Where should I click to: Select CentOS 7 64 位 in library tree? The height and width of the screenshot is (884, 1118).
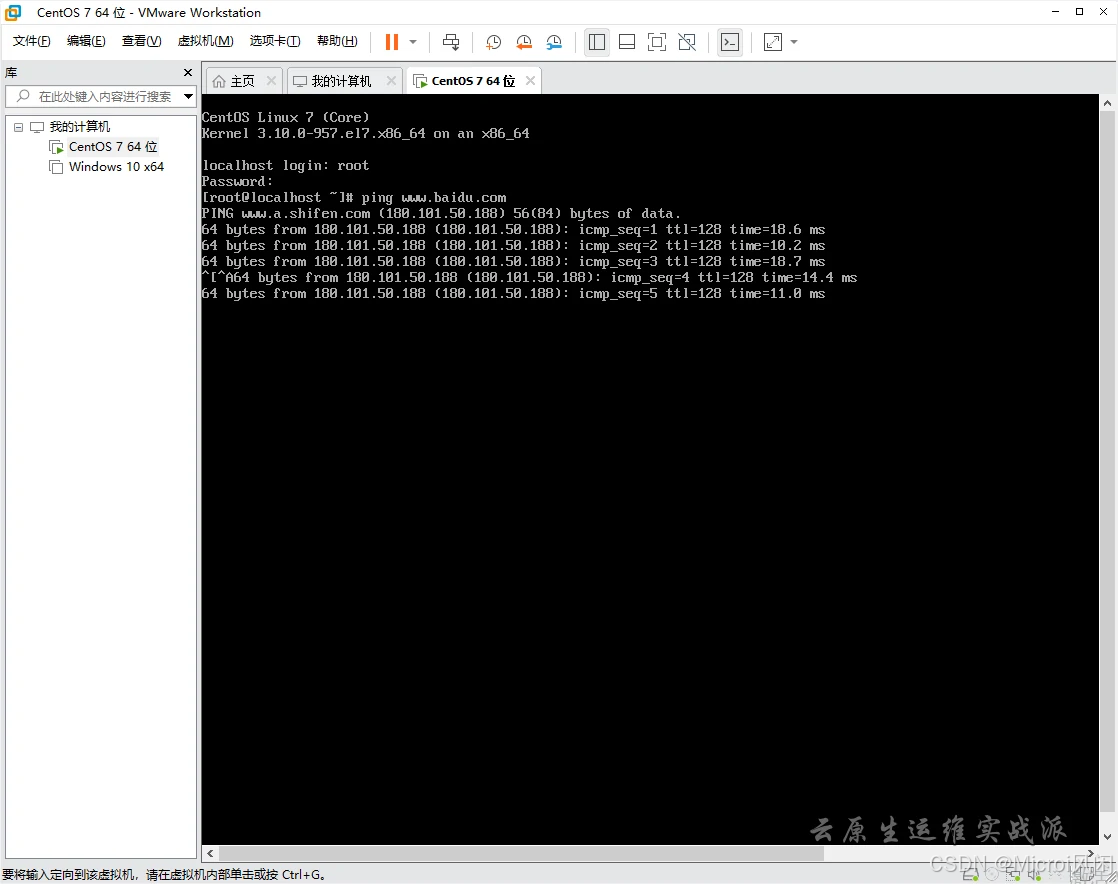tap(113, 147)
